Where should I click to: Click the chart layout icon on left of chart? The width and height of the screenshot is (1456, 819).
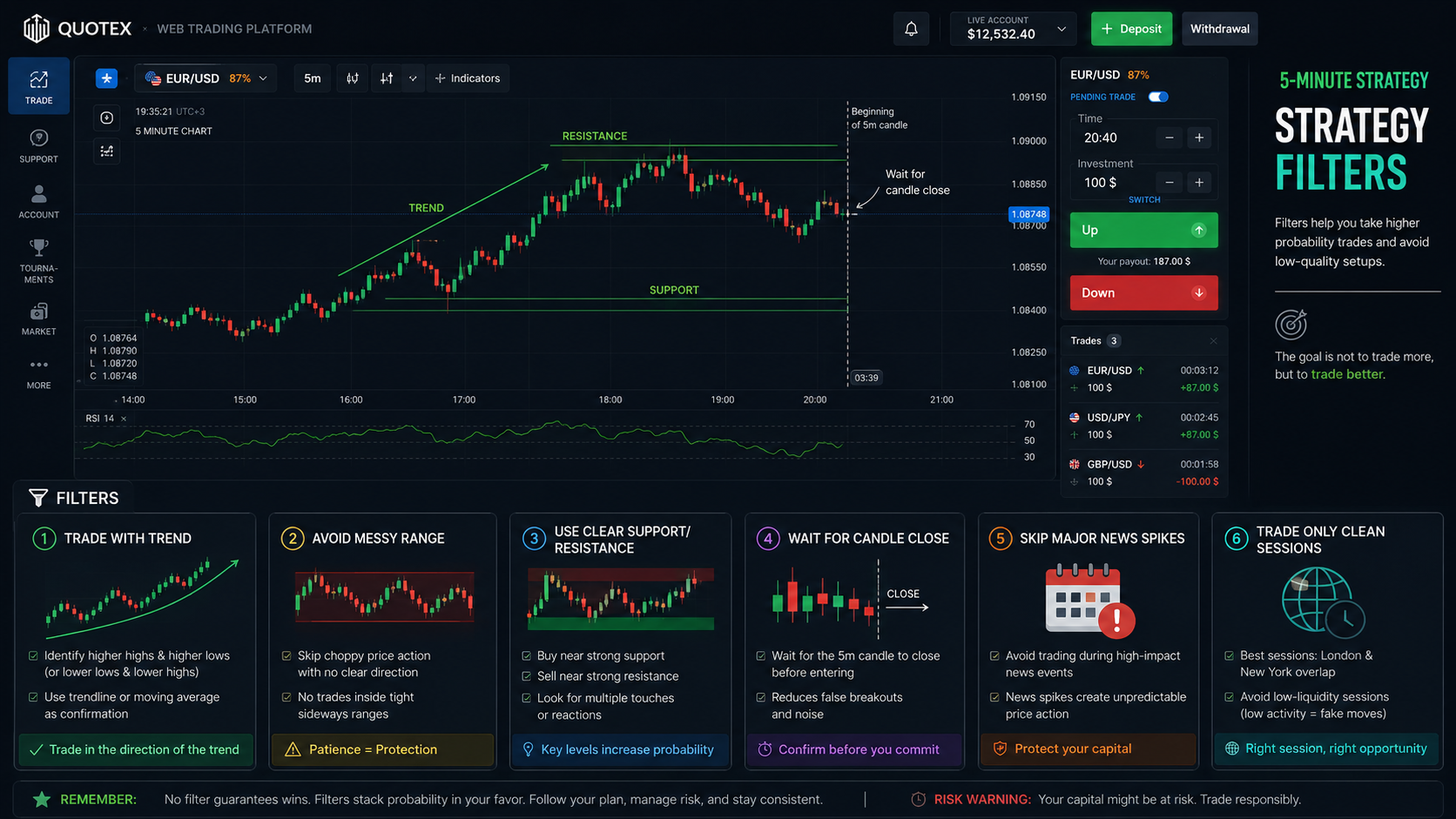click(x=106, y=151)
